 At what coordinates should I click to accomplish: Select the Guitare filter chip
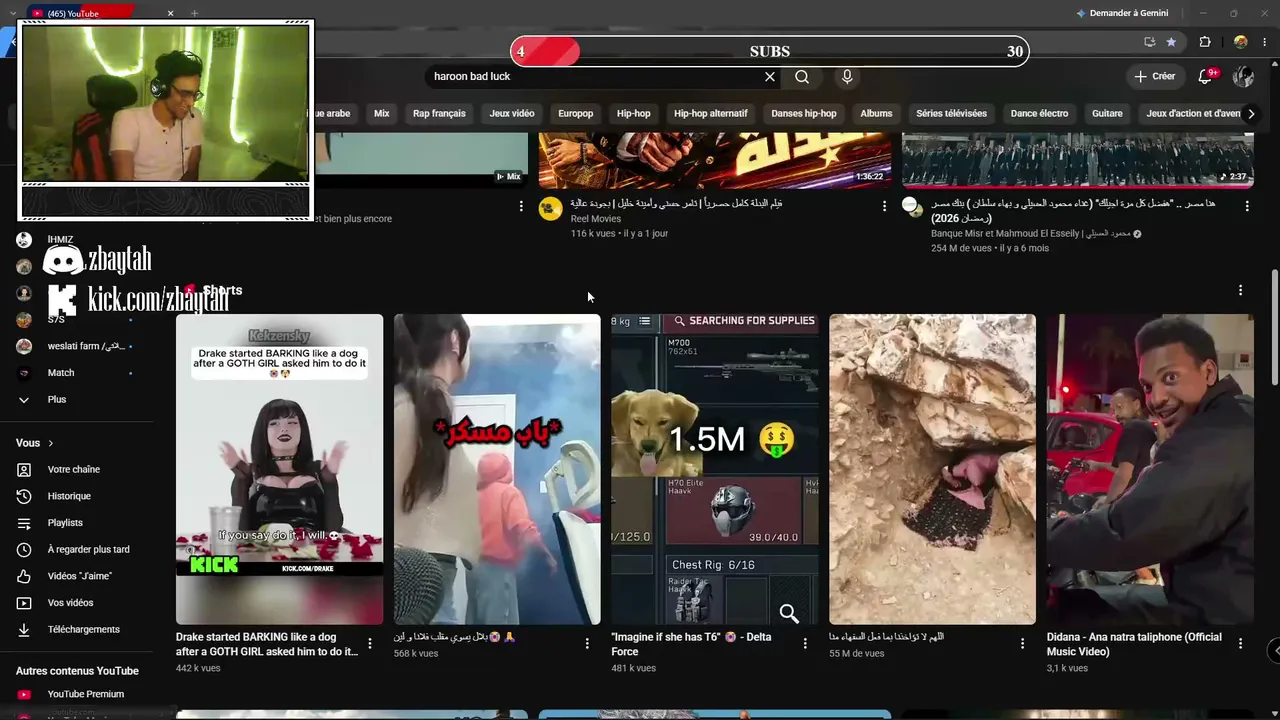point(1107,114)
